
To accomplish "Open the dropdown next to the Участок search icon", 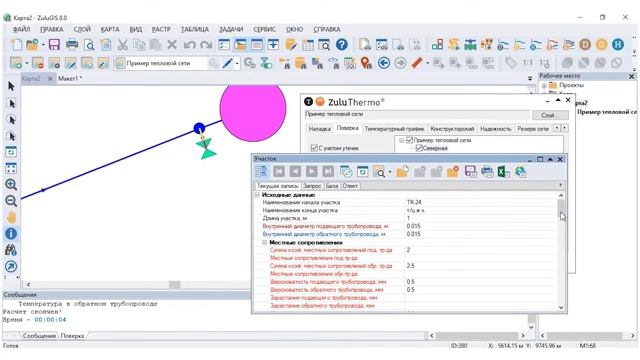I will [390, 172].
